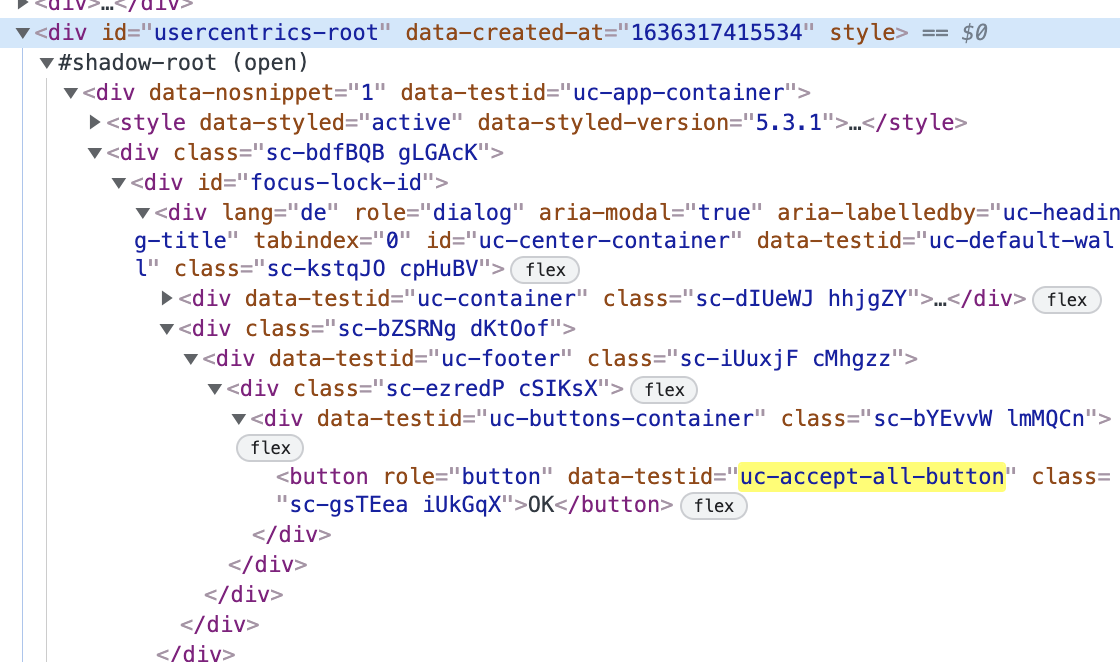Image resolution: width=1120 pixels, height=662 pixels.
Task: Collapse the uc-app-container div node
Action: (71, 93)
